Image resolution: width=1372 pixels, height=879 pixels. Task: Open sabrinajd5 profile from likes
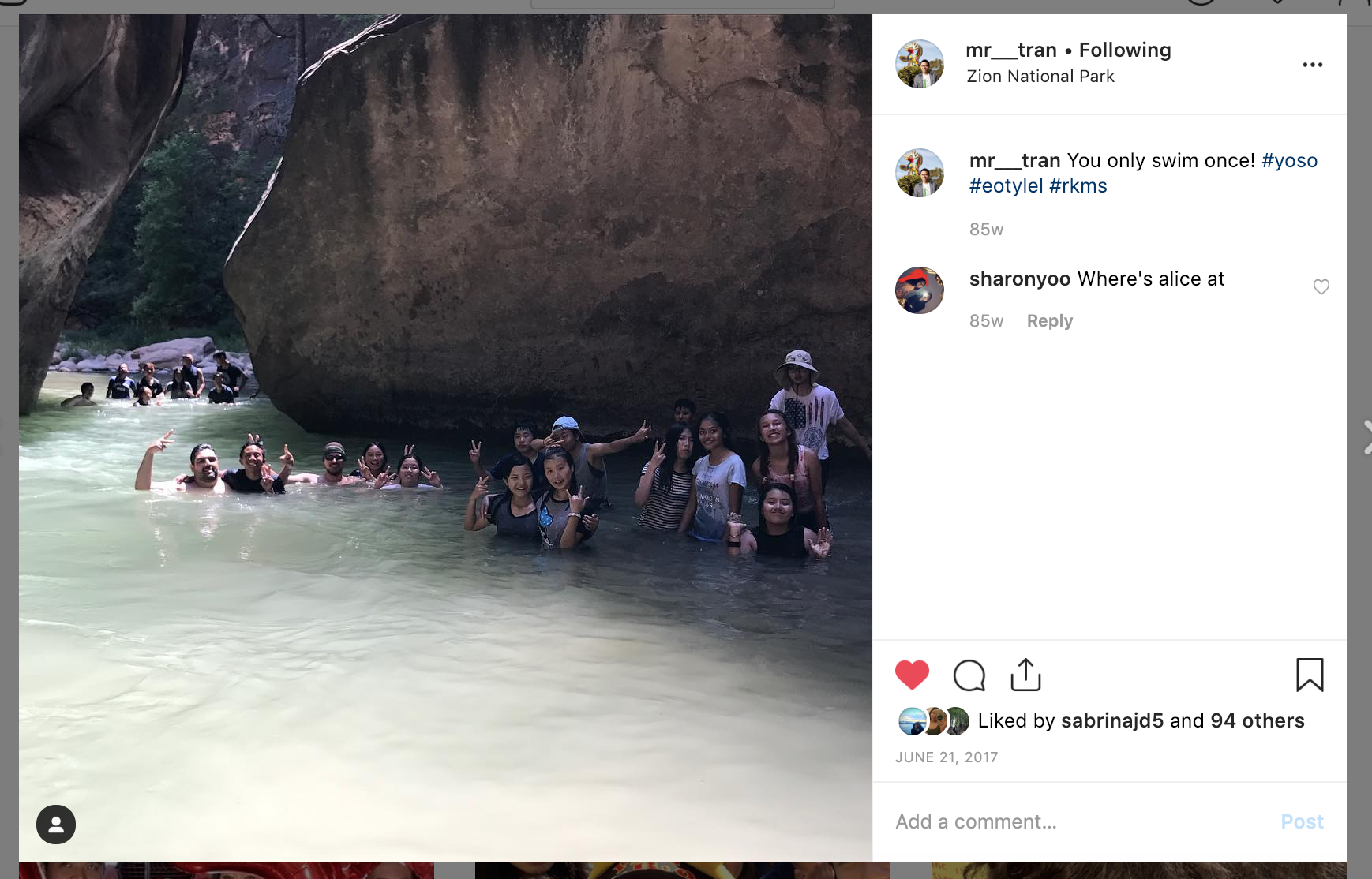[x=1111, y=720]
